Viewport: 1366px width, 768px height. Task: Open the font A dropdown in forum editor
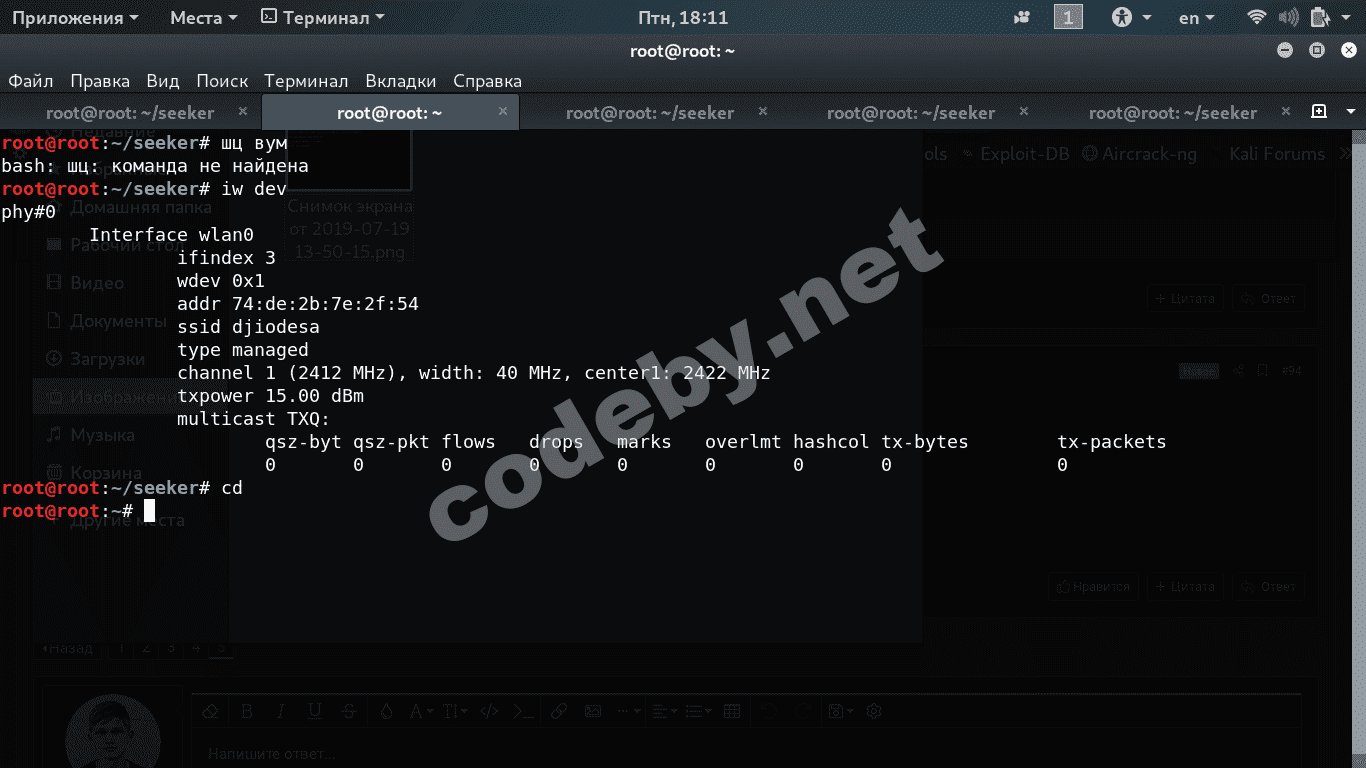click(x=421, y=711)
